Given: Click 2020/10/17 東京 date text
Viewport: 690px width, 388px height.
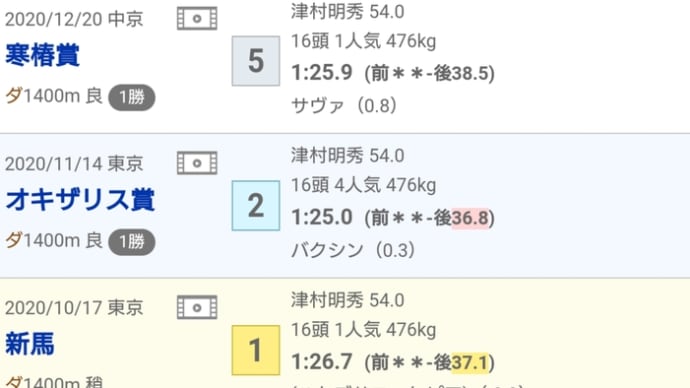Looking at the screenshot, I should coord(74,308).
